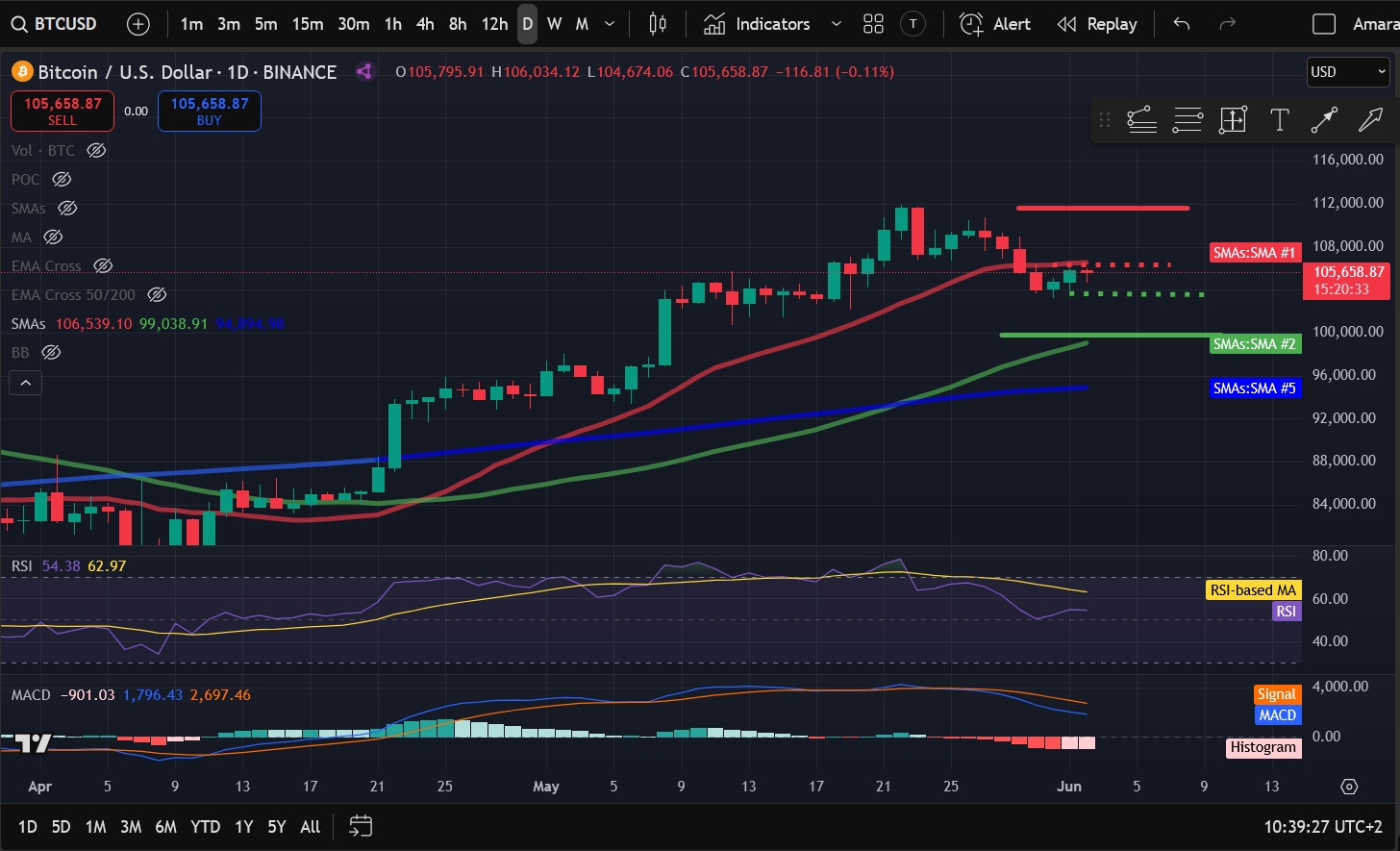Open the candlestick chart style menu

tap(658, 24)
